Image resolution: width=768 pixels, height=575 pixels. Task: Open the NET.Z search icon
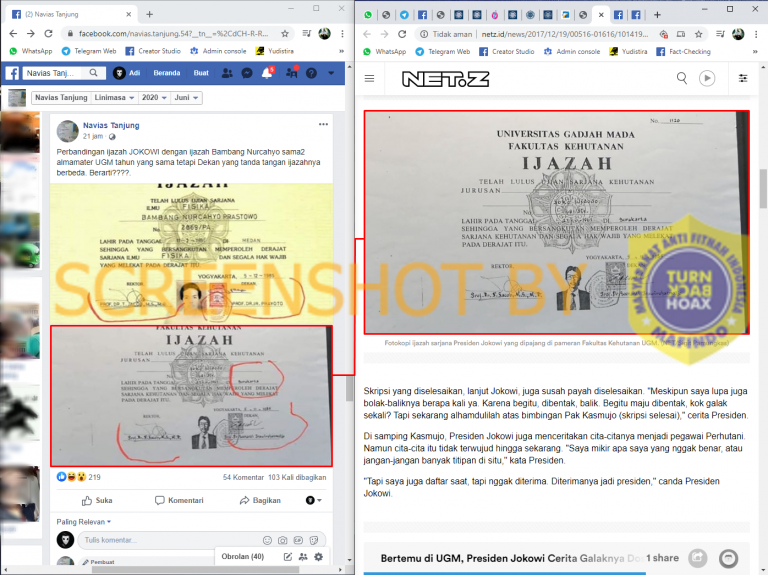point(682,78)
